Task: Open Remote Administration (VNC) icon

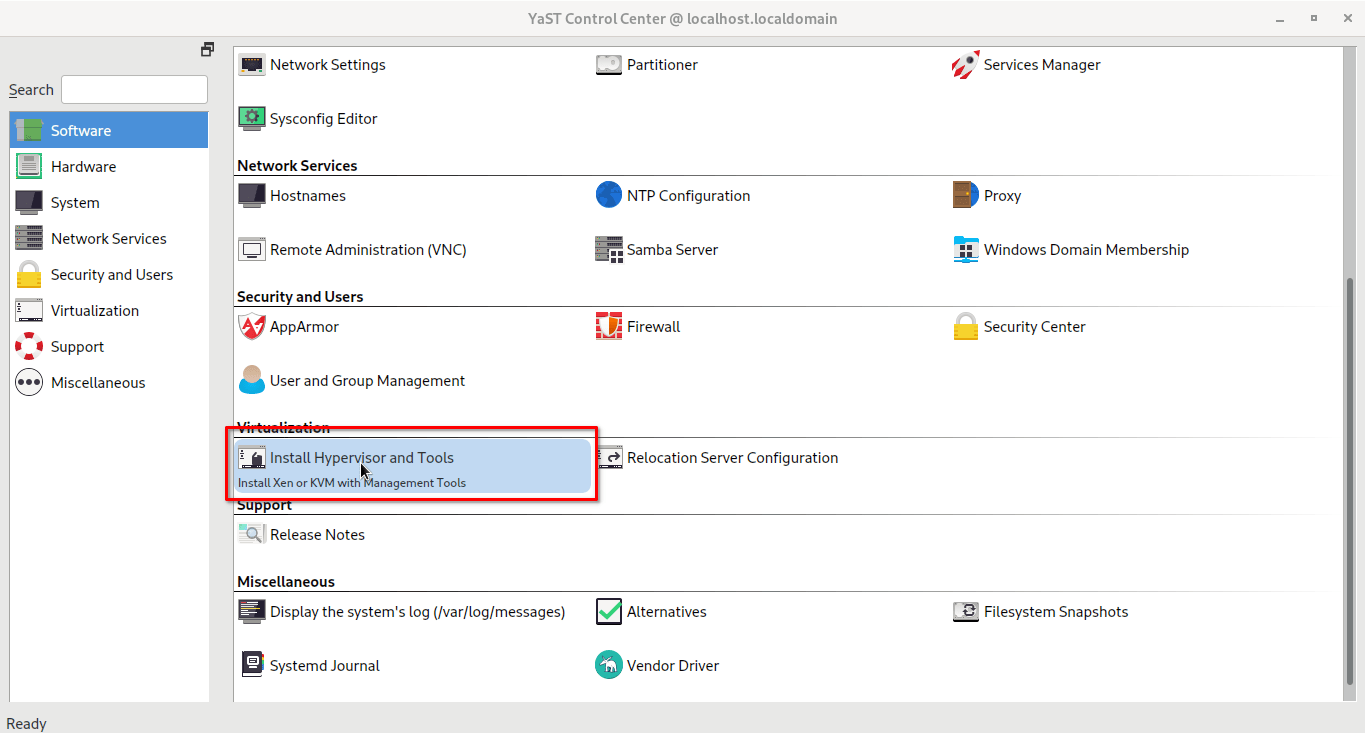Action: click(x=252, y=250)
